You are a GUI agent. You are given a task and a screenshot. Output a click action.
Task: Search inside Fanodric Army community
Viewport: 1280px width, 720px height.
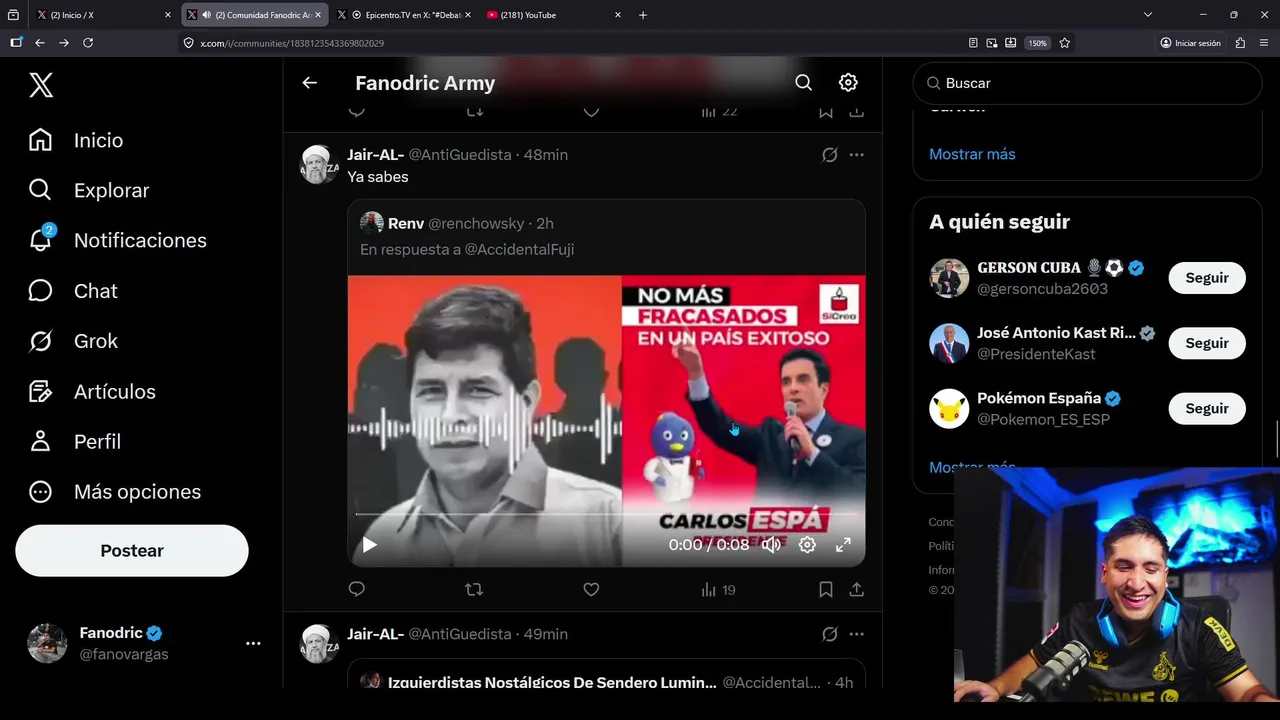[803, 83]
